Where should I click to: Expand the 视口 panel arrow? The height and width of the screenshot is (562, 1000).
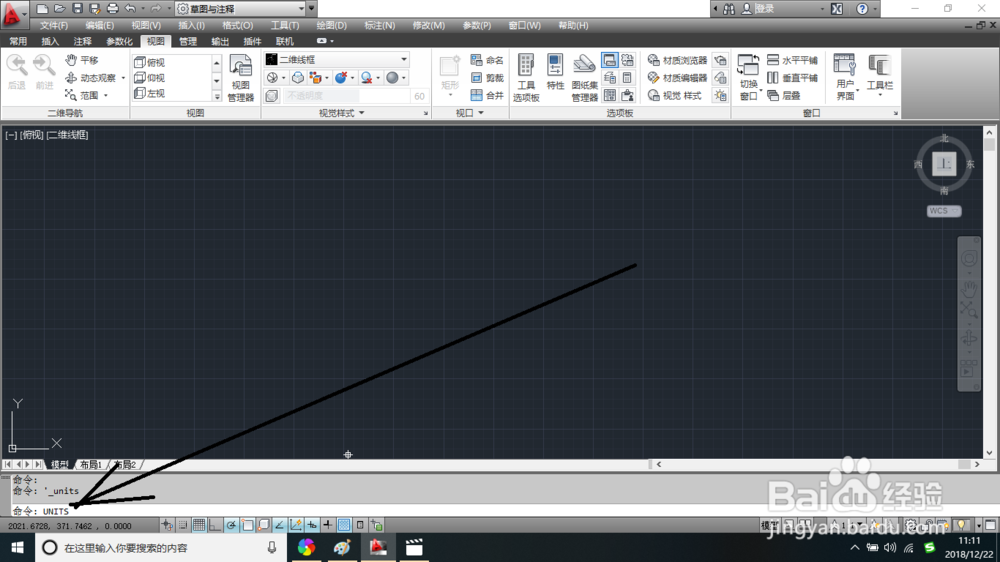pyautogui.click(x=481, y=113)
